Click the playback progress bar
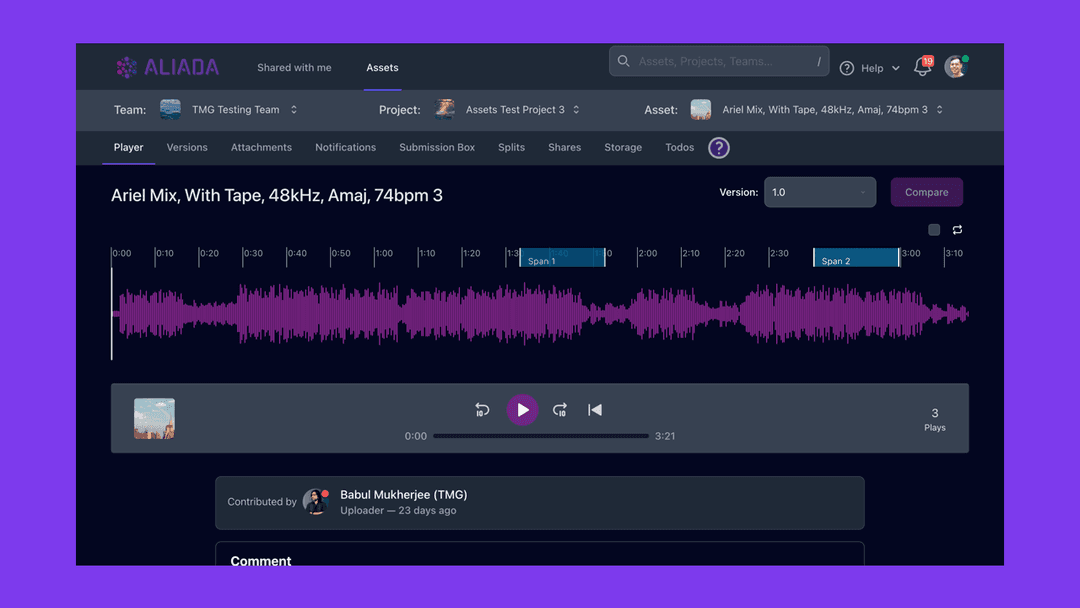Image resolution: width=1080 pixels, height=608 pixels. click(541, 436)
